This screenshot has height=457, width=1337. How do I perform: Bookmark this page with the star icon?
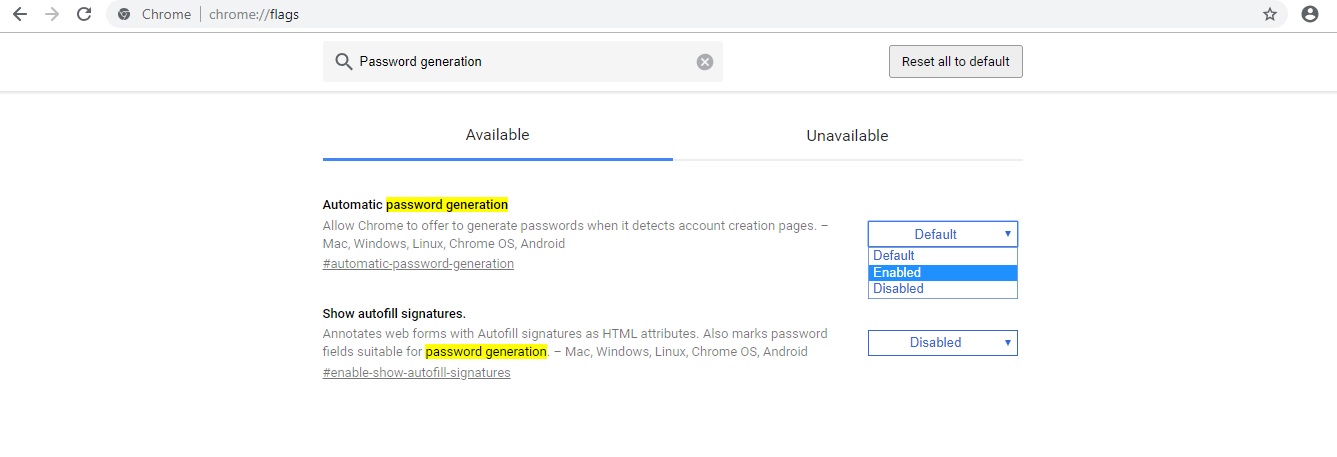point(1270,14)
